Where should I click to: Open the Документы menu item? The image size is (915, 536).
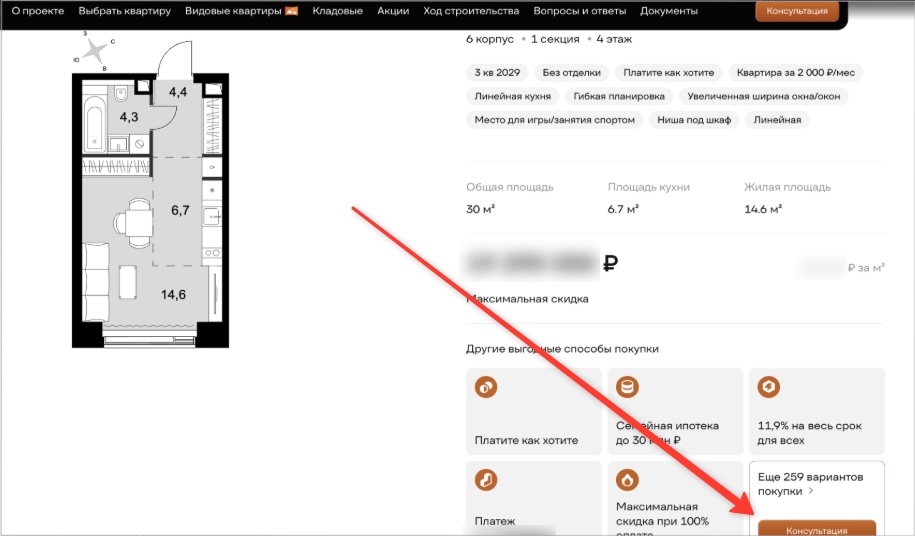pyautogui.click(x=669, y=11)
